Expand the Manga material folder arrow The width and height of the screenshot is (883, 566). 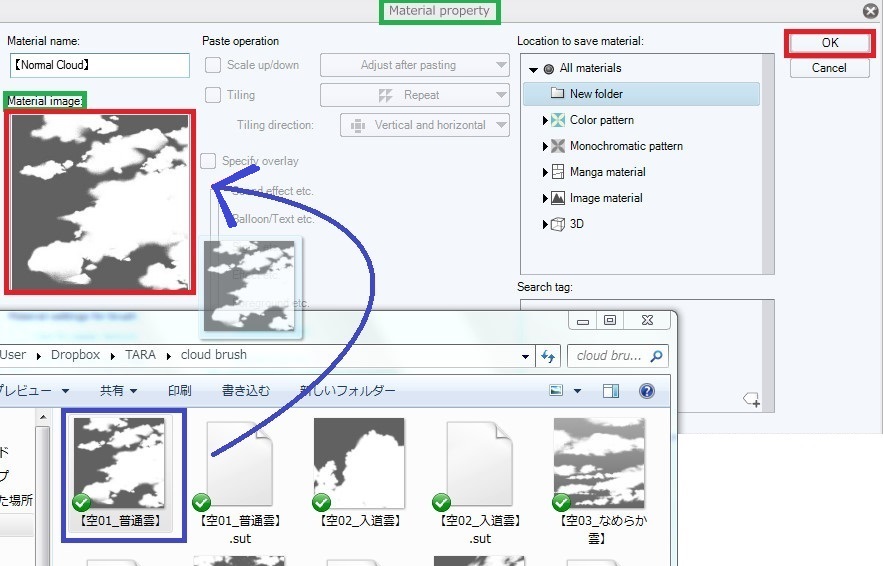coord(545,172)
